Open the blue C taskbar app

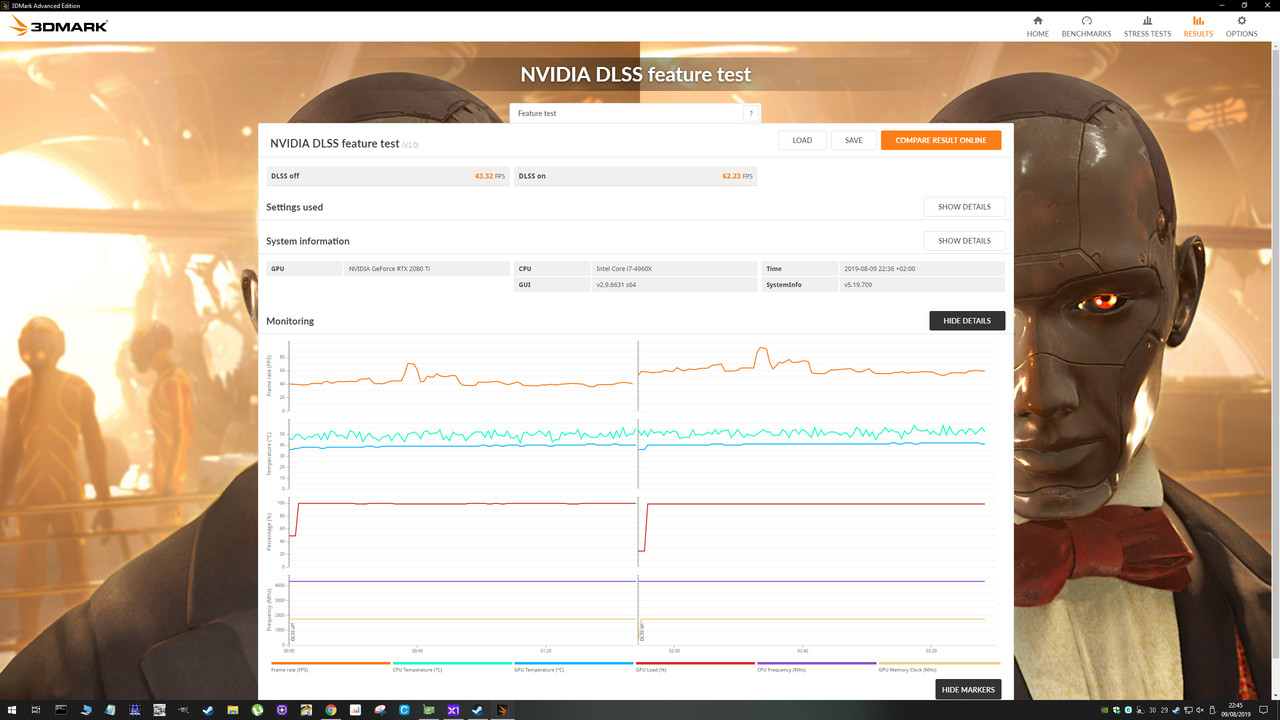coord(404,710)
